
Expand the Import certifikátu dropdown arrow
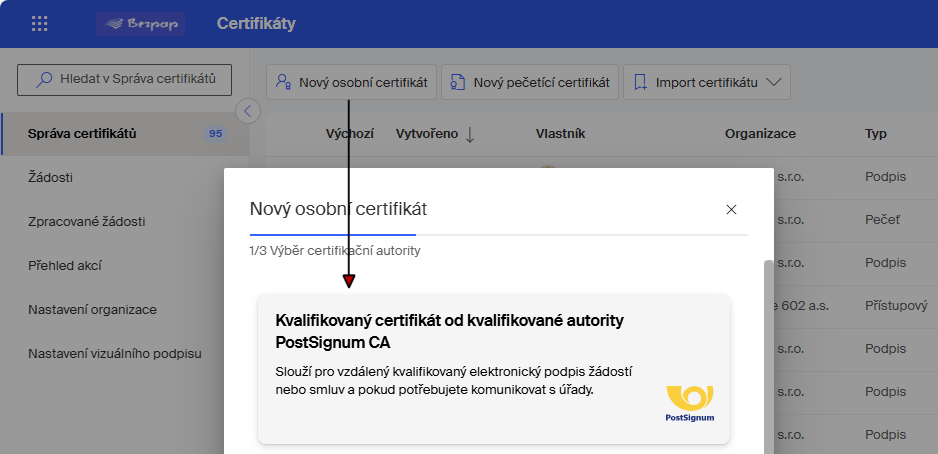(x=773, y=83)
